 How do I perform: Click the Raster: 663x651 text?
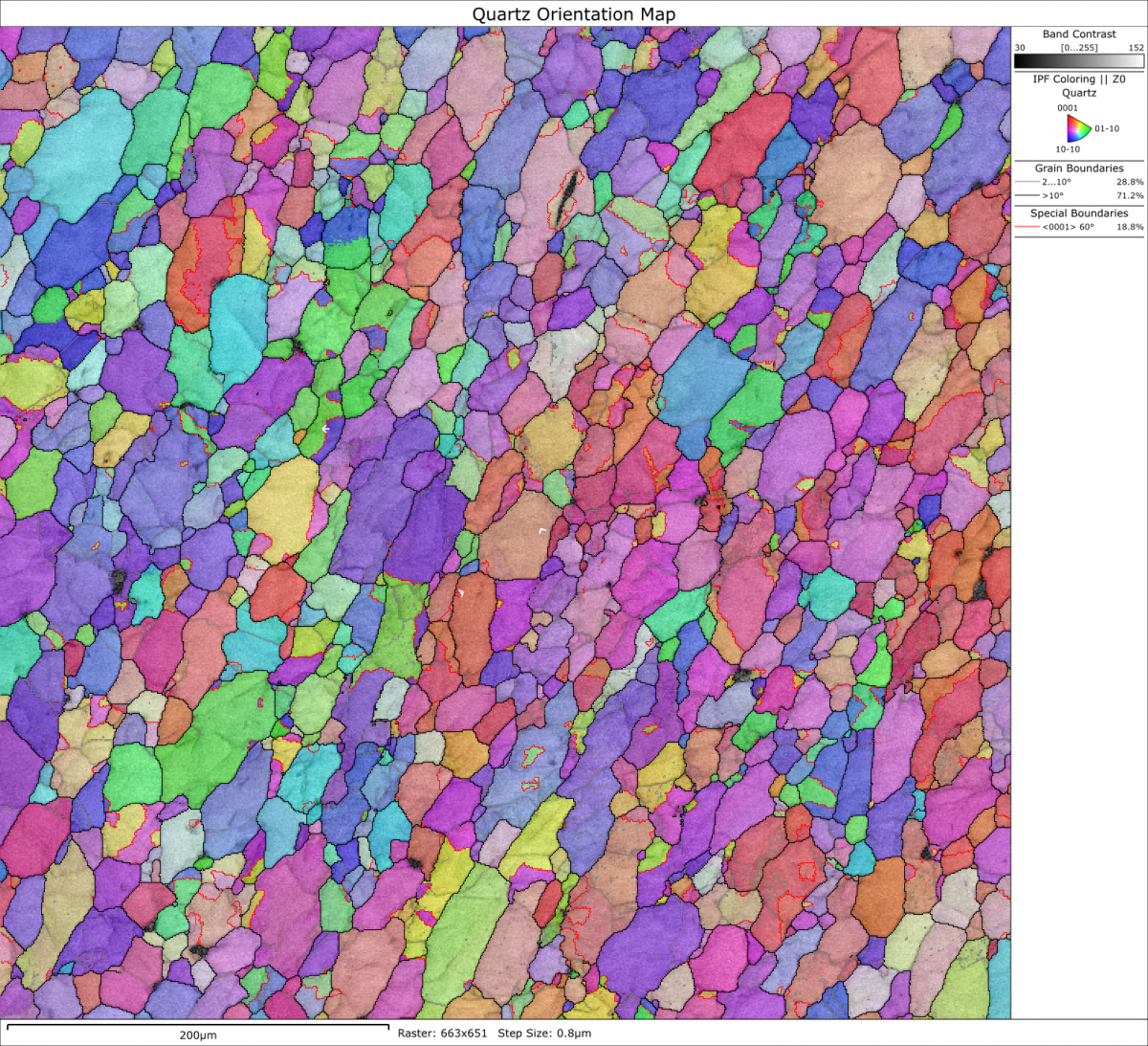click(441, 1034)
